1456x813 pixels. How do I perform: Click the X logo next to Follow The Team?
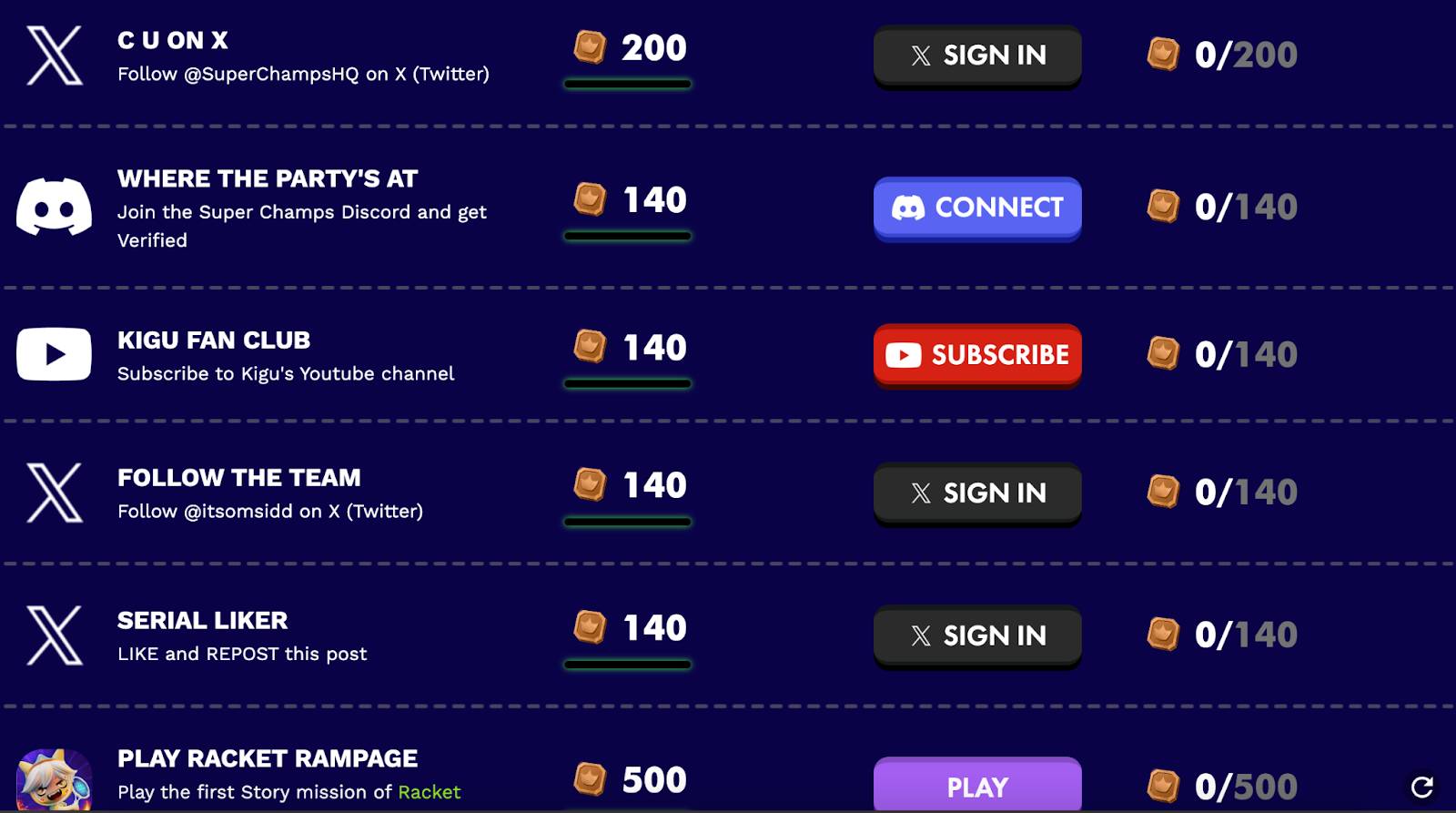pos(55,493)
